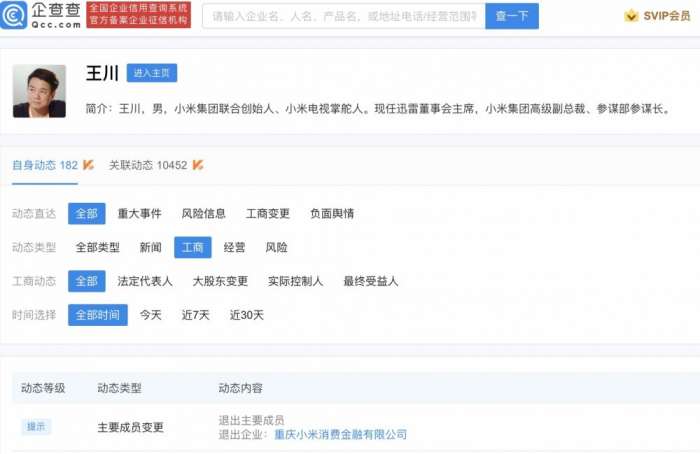
Task: Select 重大事件 filter in 动态直达
Action: coord(140,213)
